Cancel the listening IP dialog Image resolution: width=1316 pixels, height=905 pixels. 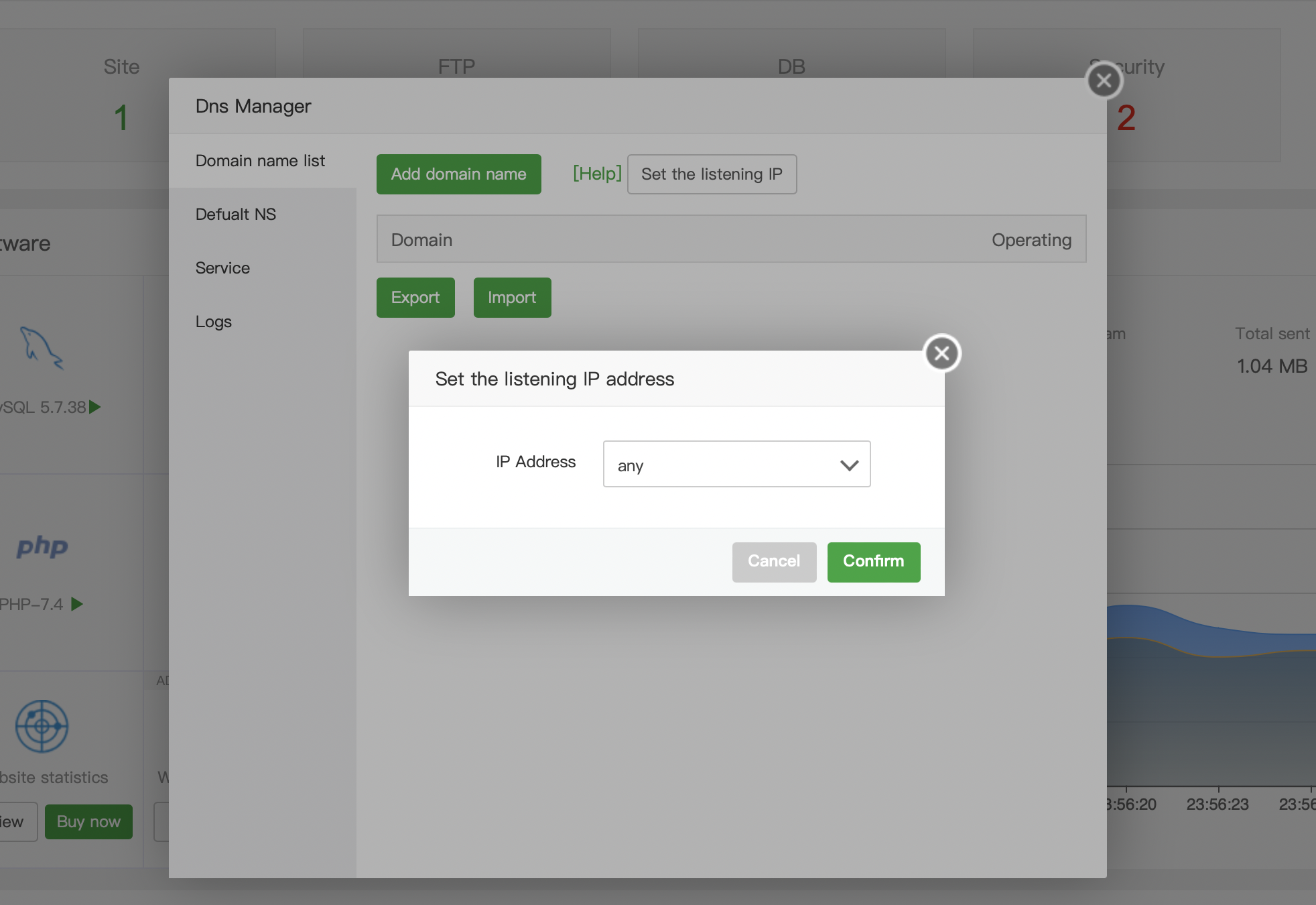(x=773, y=562)
